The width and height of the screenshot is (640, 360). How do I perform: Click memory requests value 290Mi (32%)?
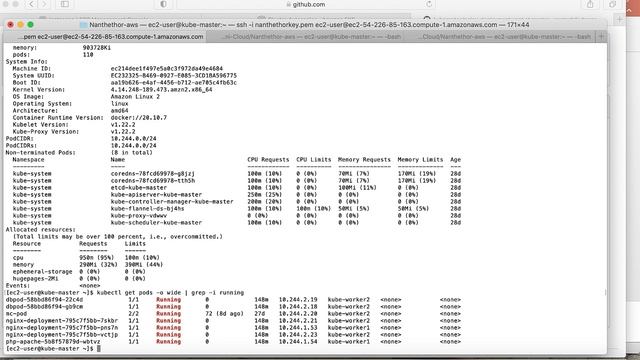point(98,264)
